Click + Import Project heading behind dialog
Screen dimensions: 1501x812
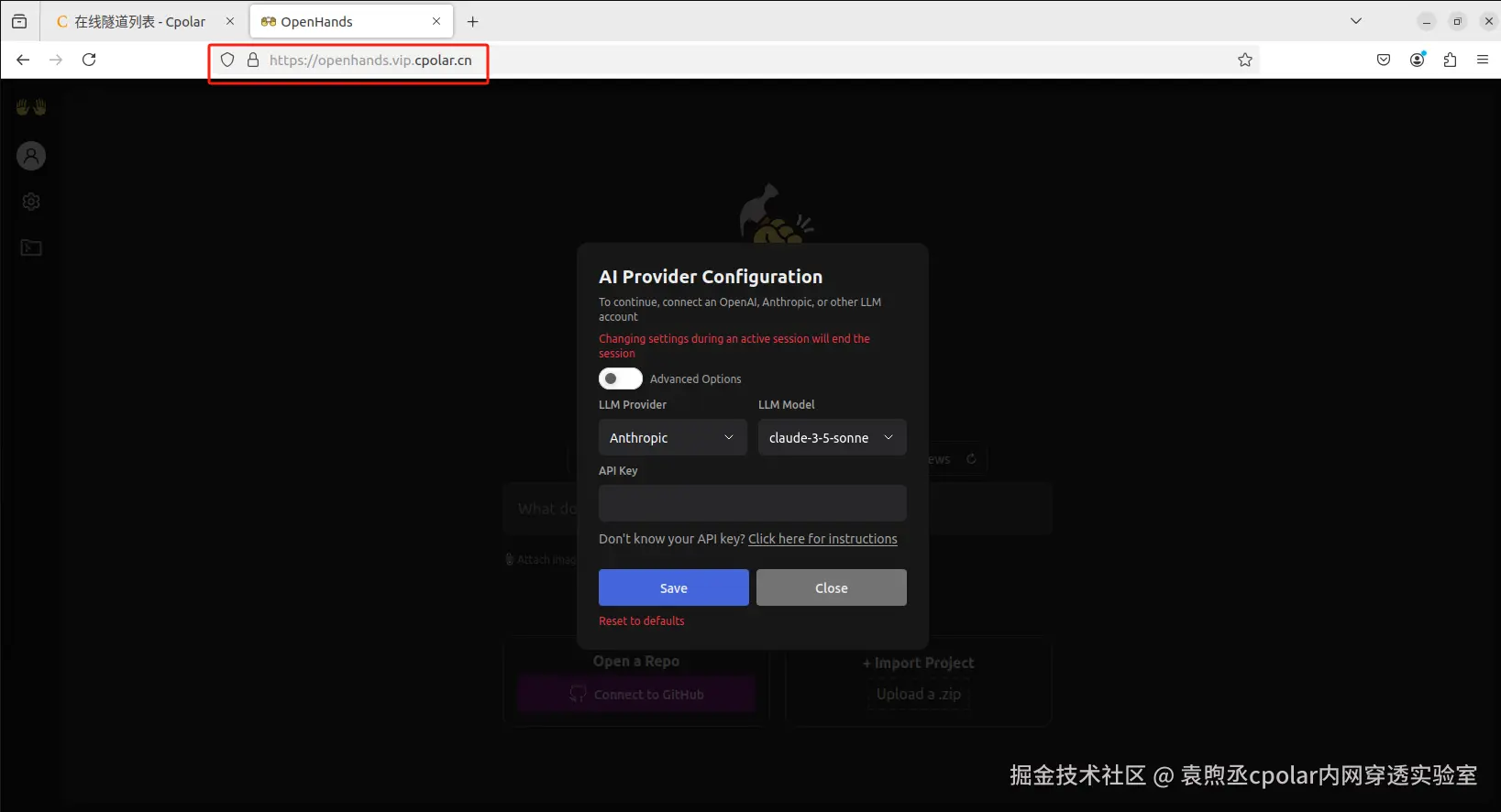pos(919,663)
